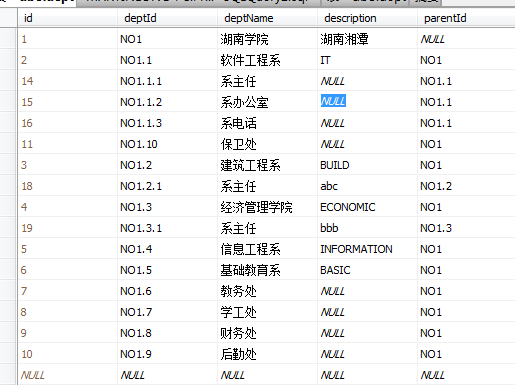The width and height of the screenshot is (515, 390).
Task: Select the id cell with value 19
Action: click(68, 228)
